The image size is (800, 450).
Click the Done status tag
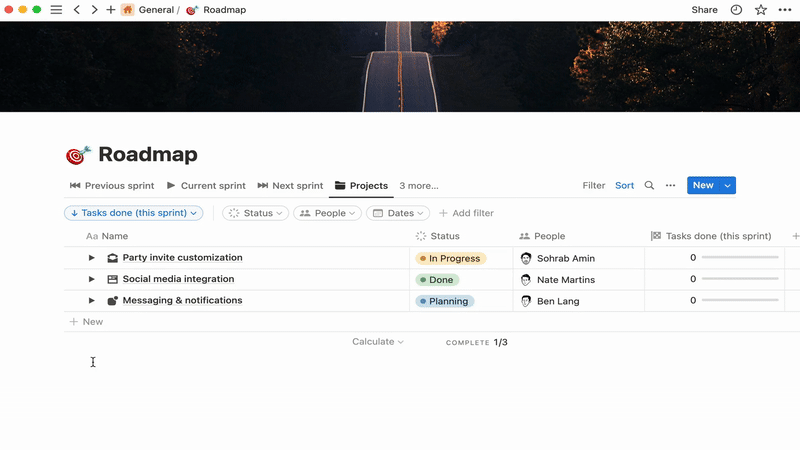(437, 280)
